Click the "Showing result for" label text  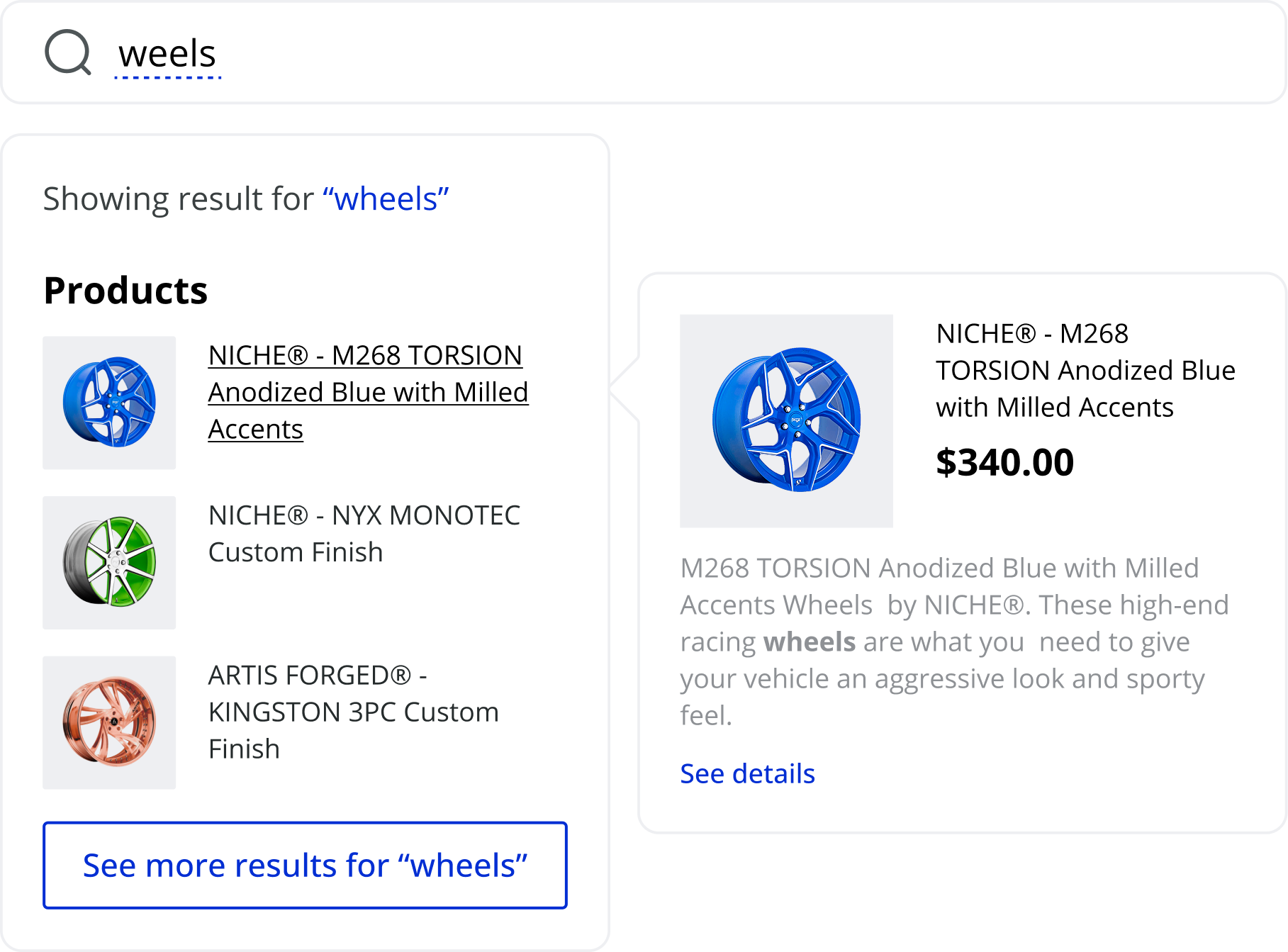point(178,199)
